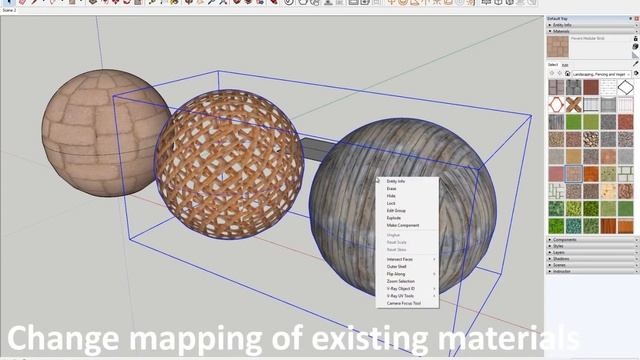Select the woven lattice sphere in viewport
Viewport: 640px width, 360px height.
[x=229, y=164]
